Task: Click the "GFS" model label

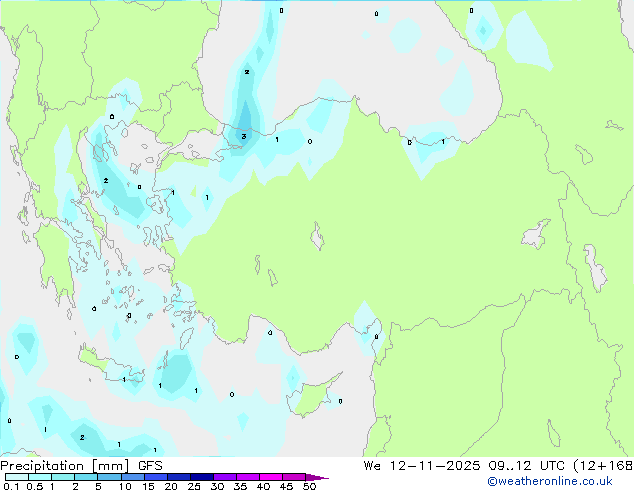Action: (150, 466)
